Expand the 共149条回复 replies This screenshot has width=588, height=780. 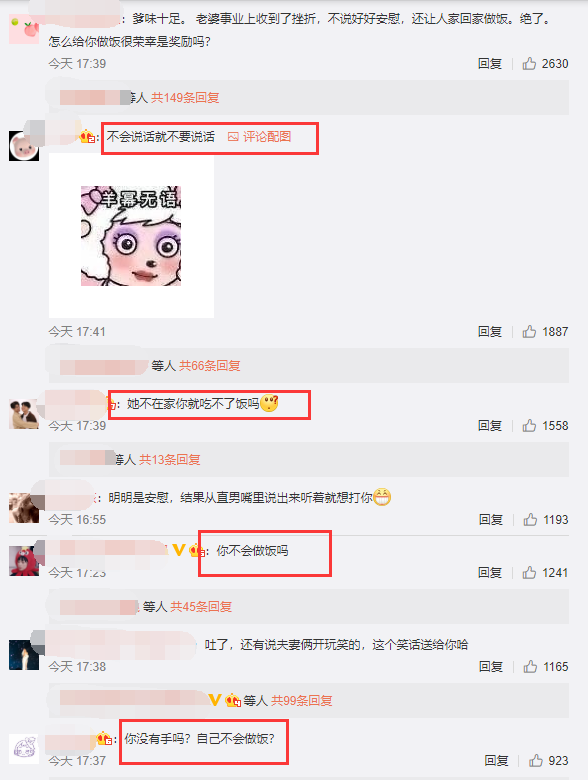185,98
